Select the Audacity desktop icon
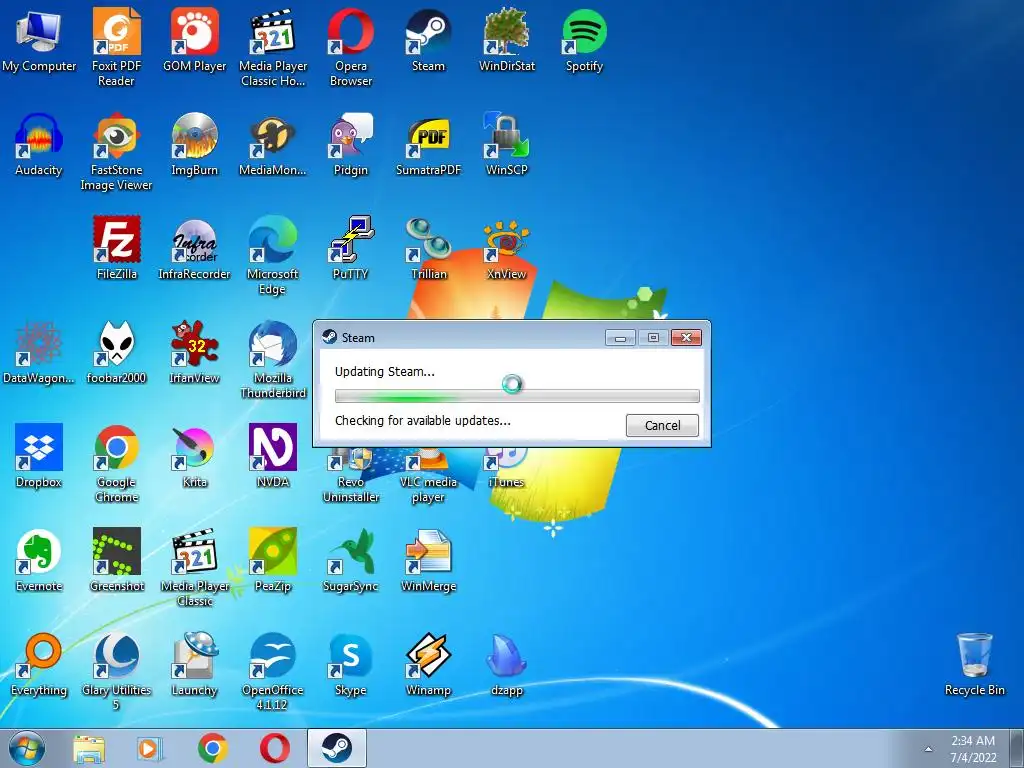Image resolution: width=1024 pixels, height=768 pixels. point(39,145)
